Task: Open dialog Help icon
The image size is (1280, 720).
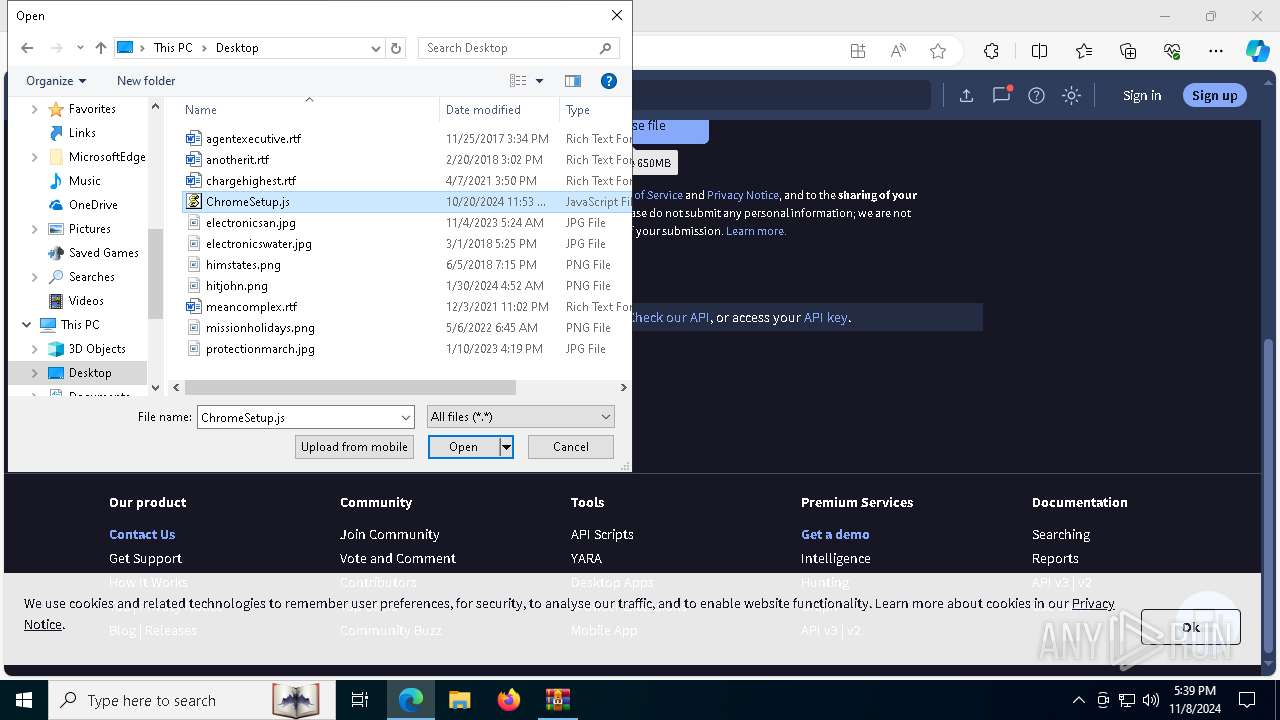Action: coord(609,81)
